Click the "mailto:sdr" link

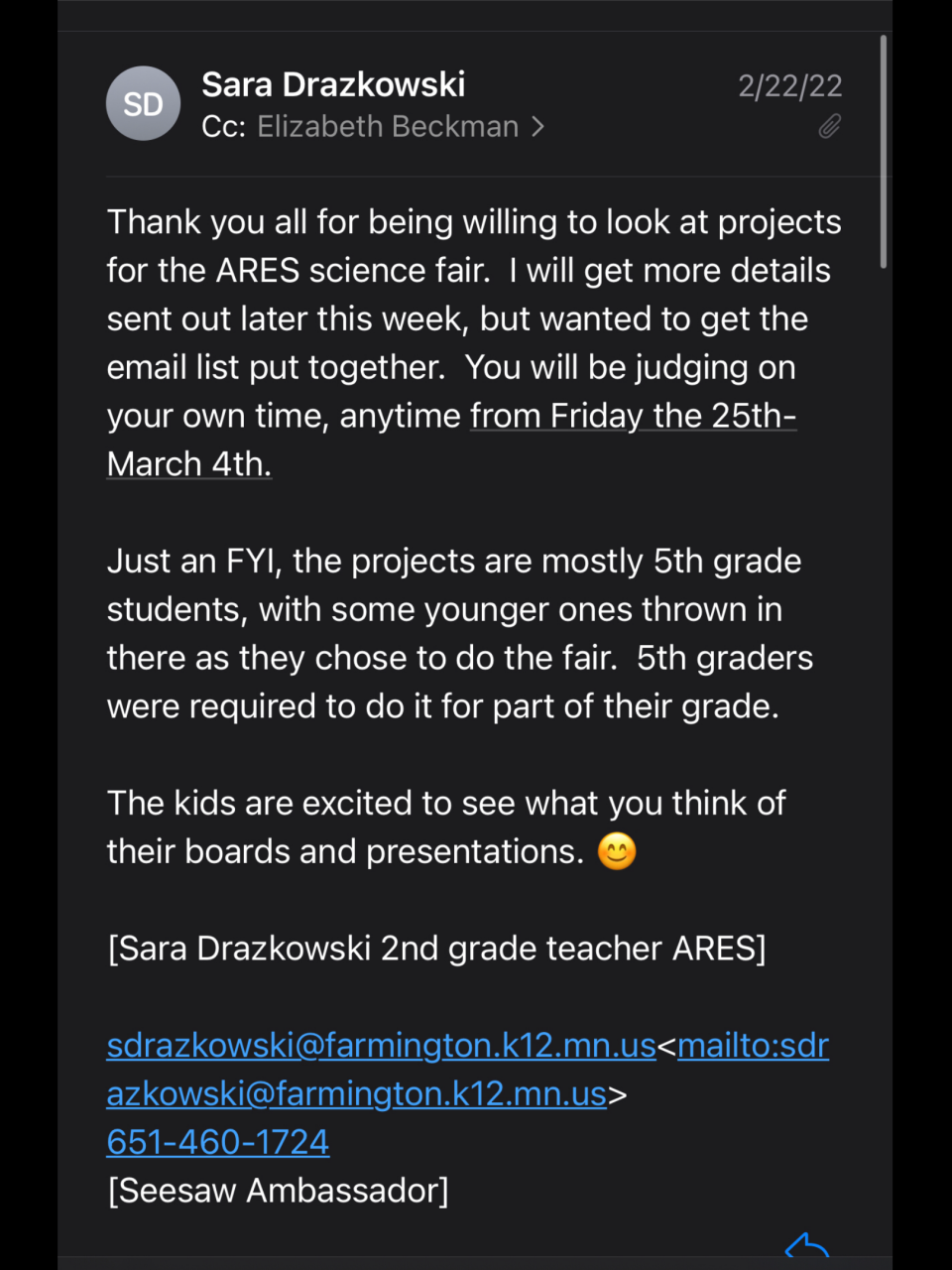tap(753, 1045)
